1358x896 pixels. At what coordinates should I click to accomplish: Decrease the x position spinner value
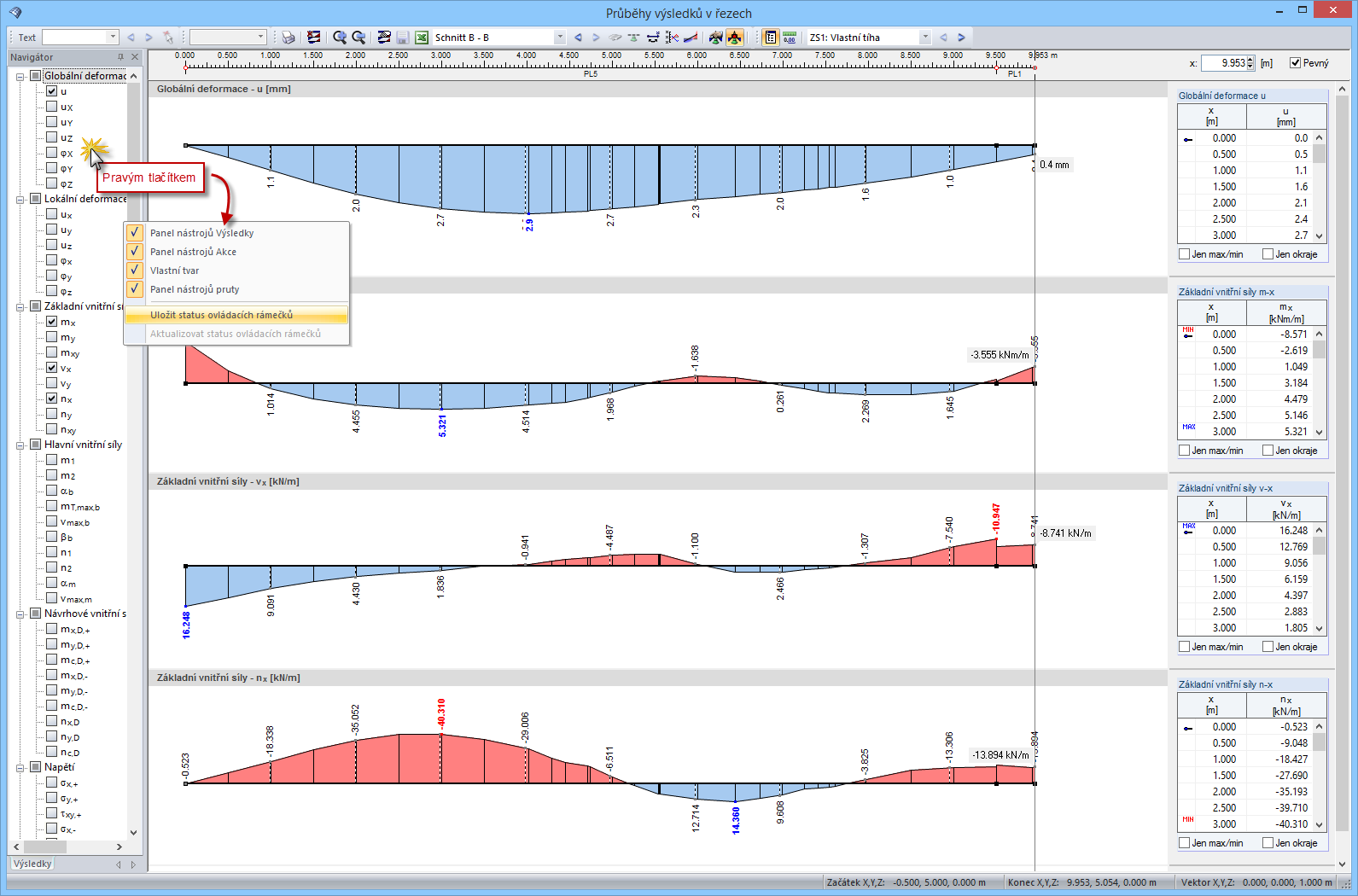tap(1250, 67)
